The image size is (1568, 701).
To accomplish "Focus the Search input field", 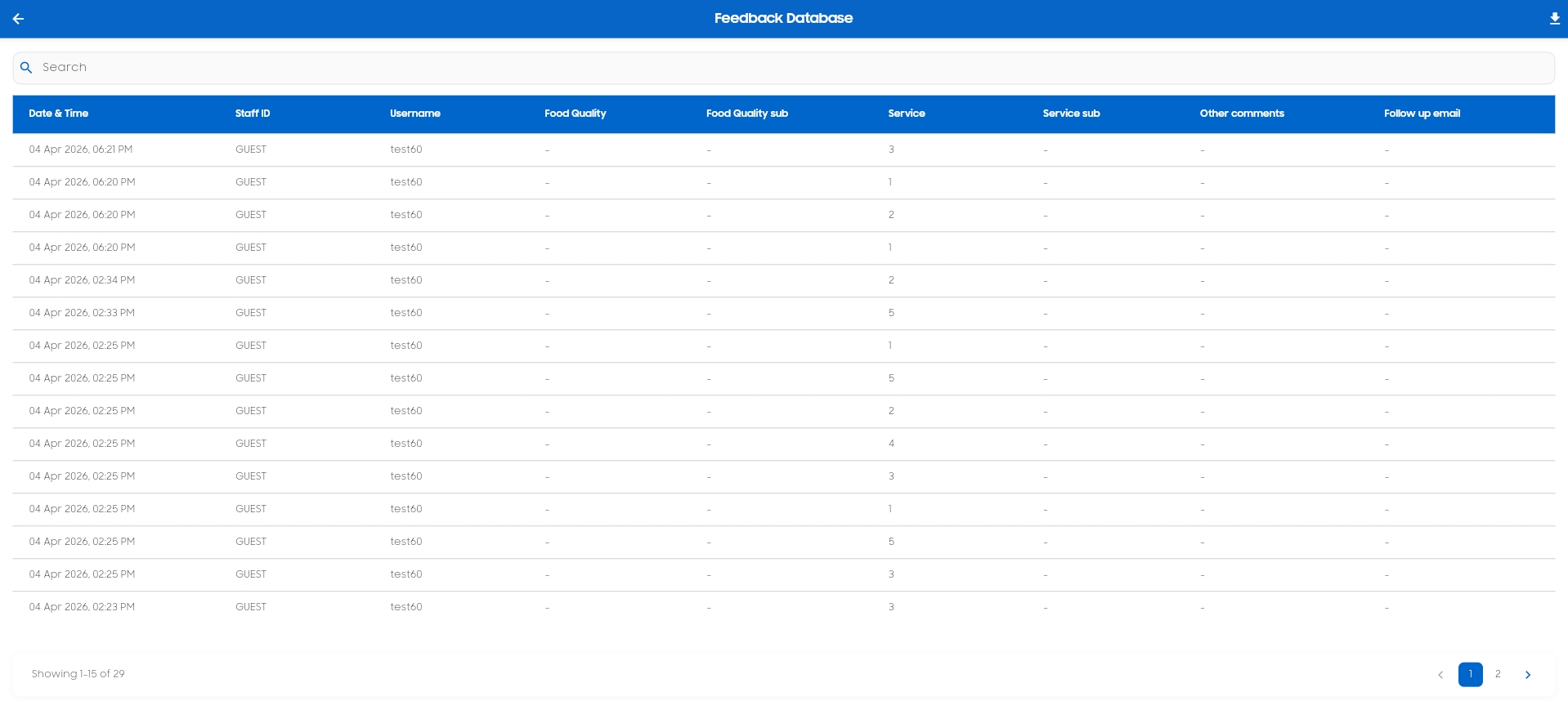I will point(785,68).
